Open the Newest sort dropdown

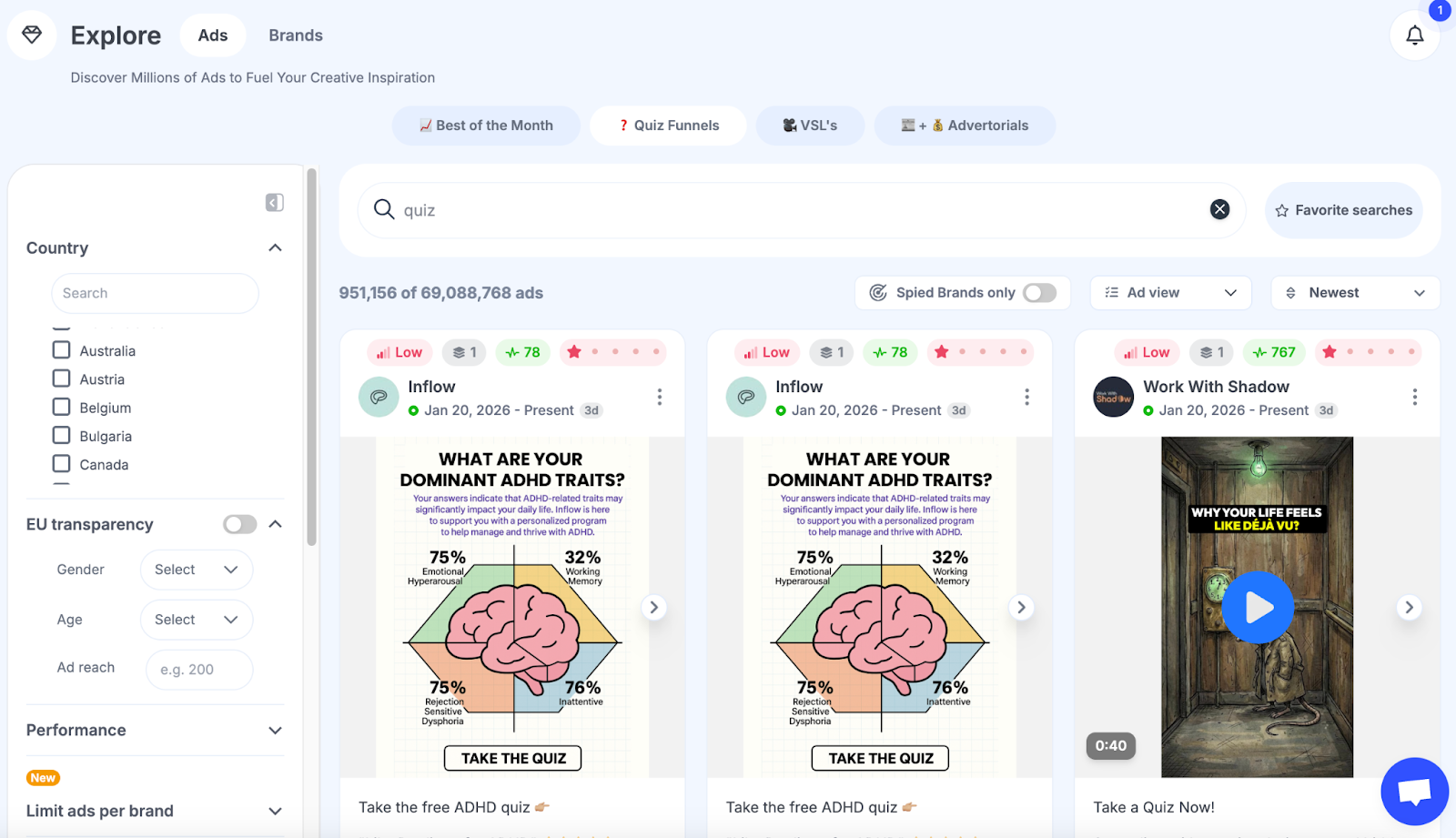point(1355,293)
